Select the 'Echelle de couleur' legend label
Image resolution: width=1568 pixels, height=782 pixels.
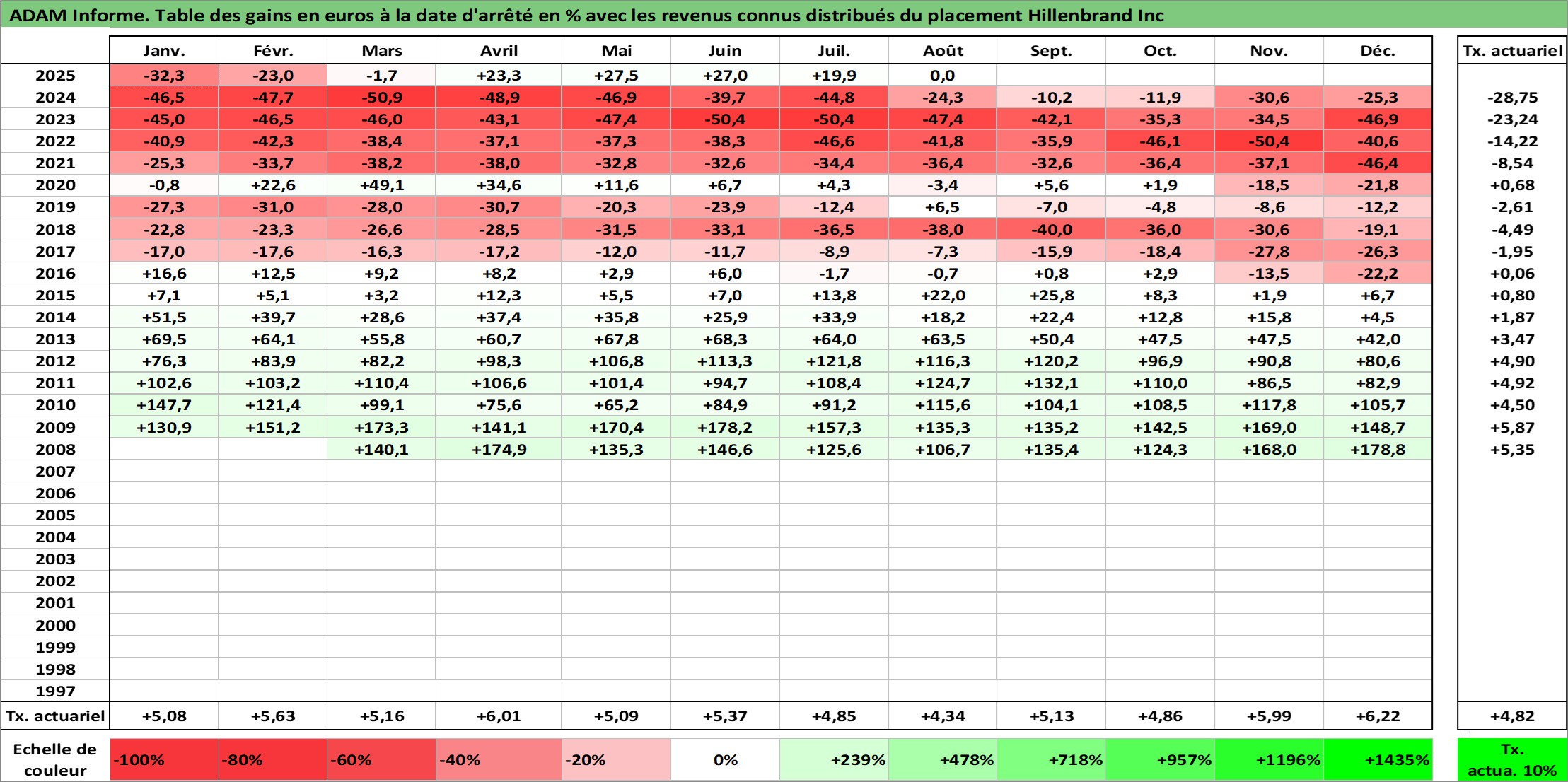coord(55,760)
